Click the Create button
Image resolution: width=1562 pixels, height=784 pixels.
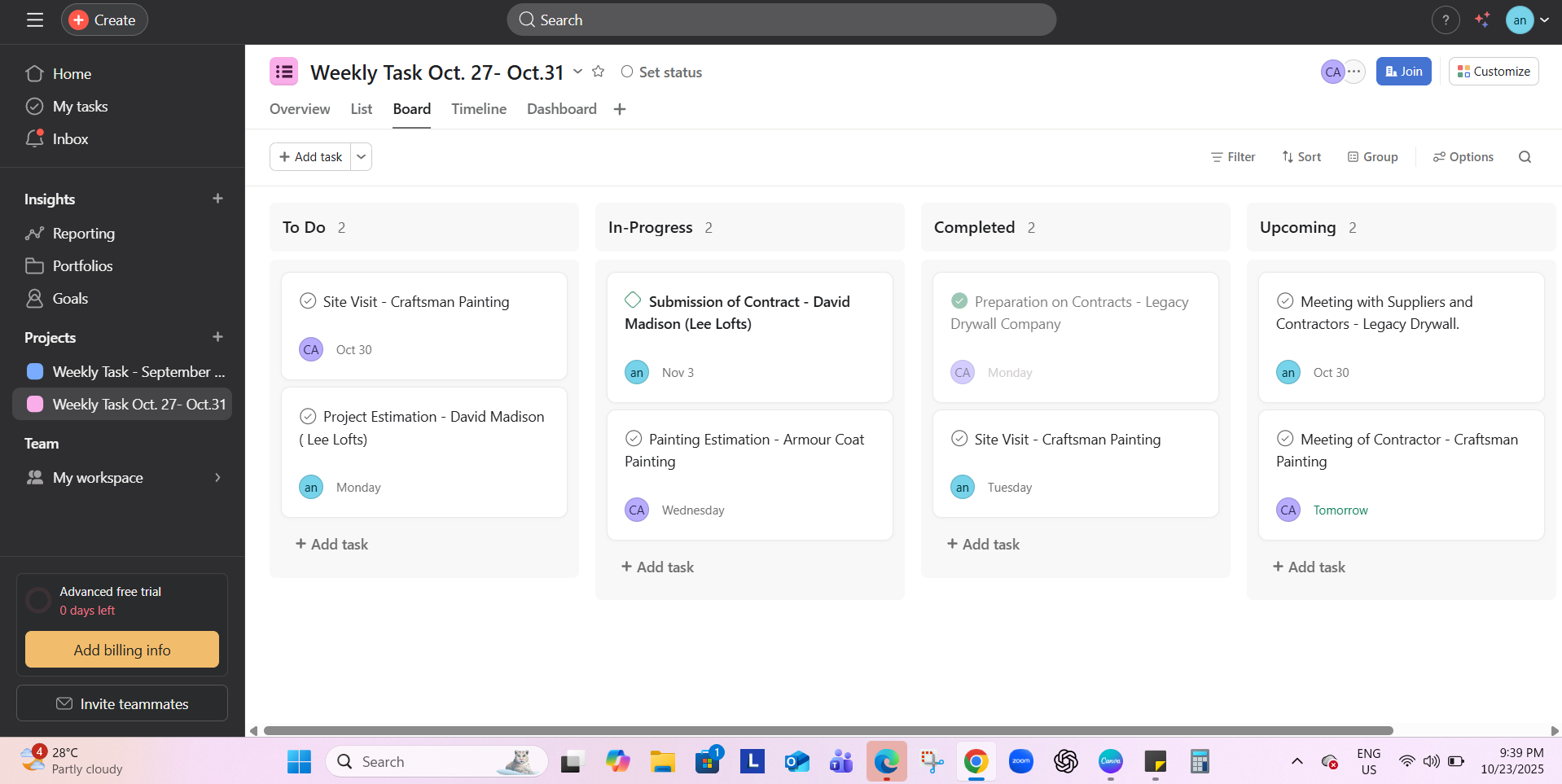click(104, 20)
